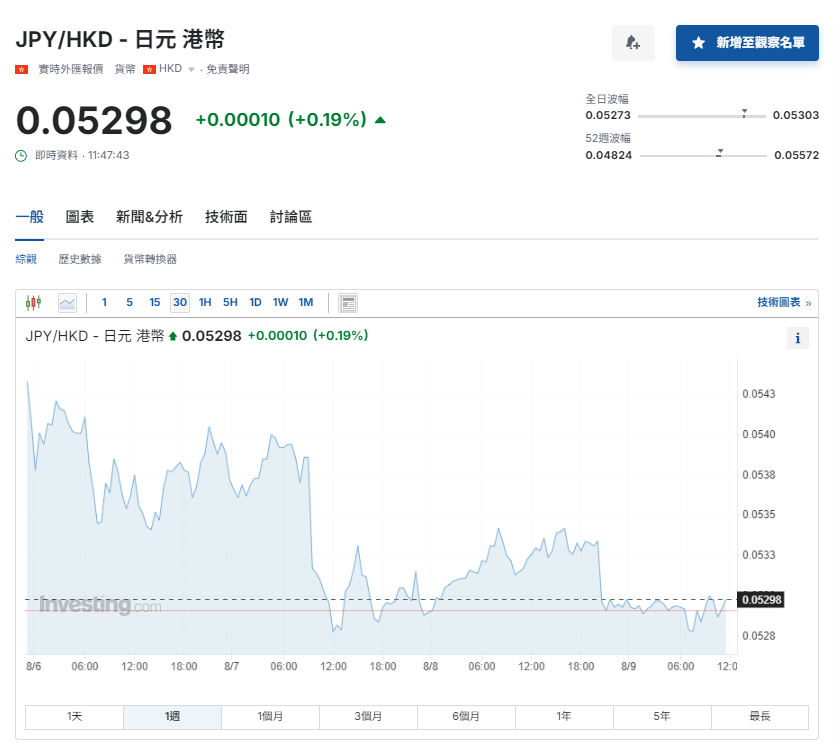Enable the 1H chart interval
837x744 pixels.
pos(205,302)
